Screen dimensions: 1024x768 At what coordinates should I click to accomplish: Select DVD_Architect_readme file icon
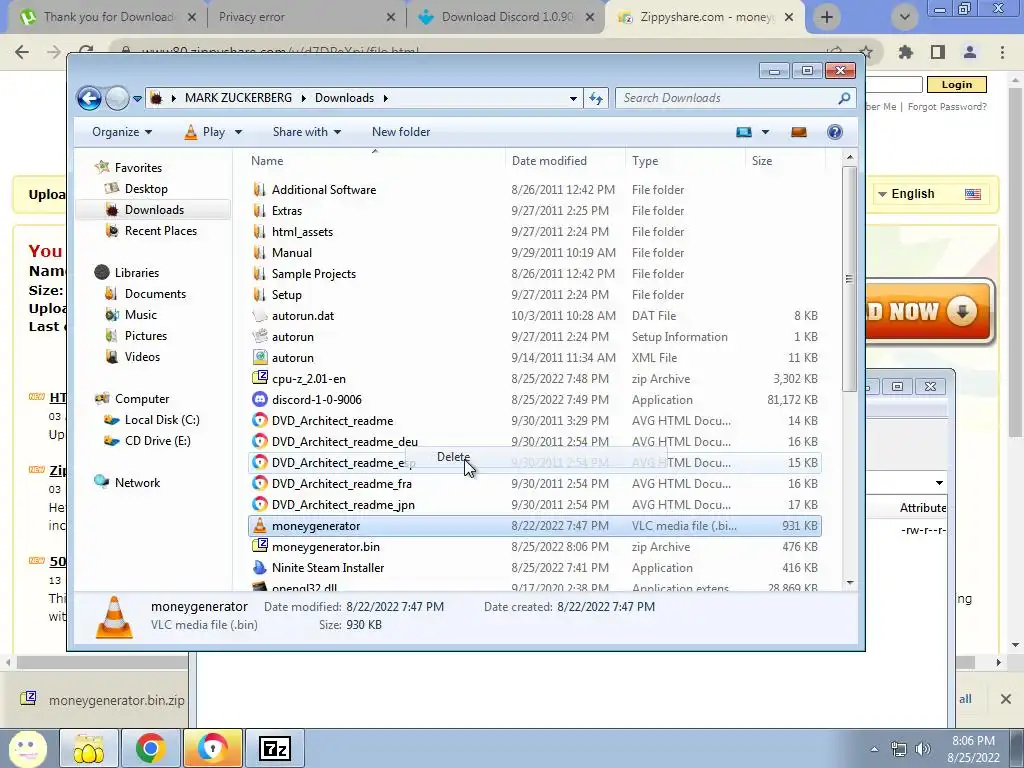[260, 421]
